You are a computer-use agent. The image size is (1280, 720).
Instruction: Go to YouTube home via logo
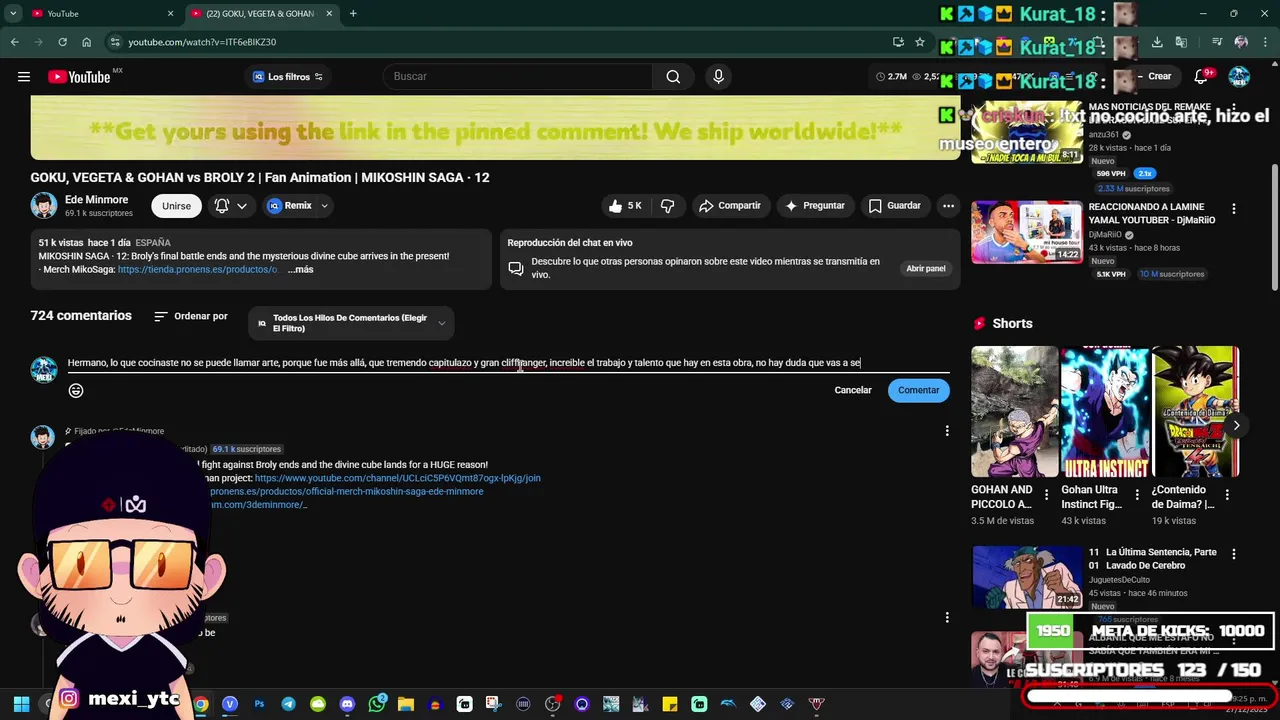click(x=80, y=77)
